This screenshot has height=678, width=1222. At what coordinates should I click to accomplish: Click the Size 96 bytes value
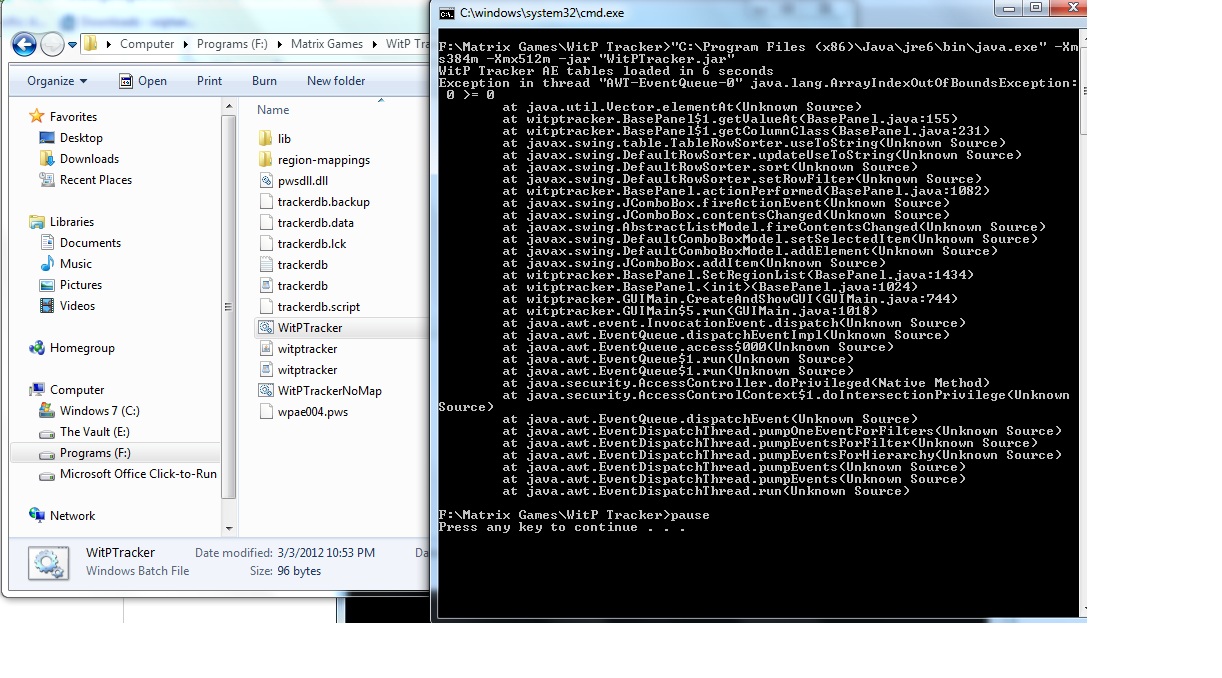(299, 571)
